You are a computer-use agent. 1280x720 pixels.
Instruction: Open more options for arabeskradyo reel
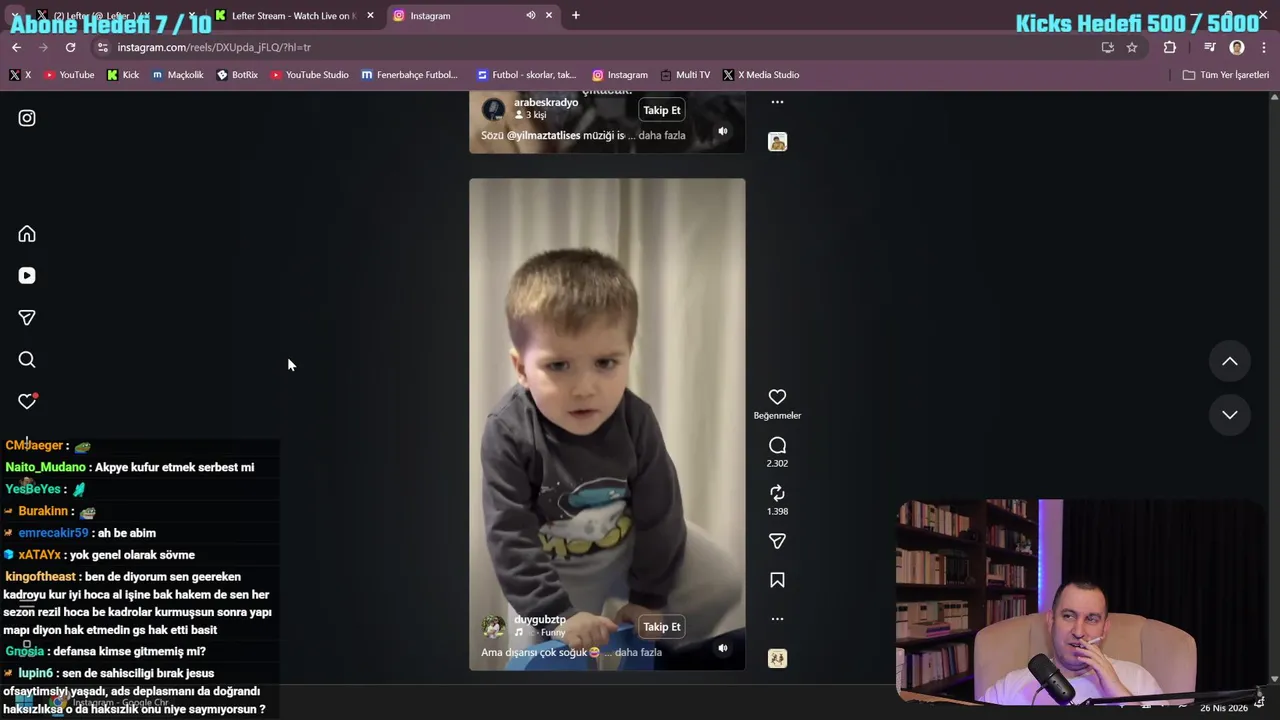pos(777,102)
